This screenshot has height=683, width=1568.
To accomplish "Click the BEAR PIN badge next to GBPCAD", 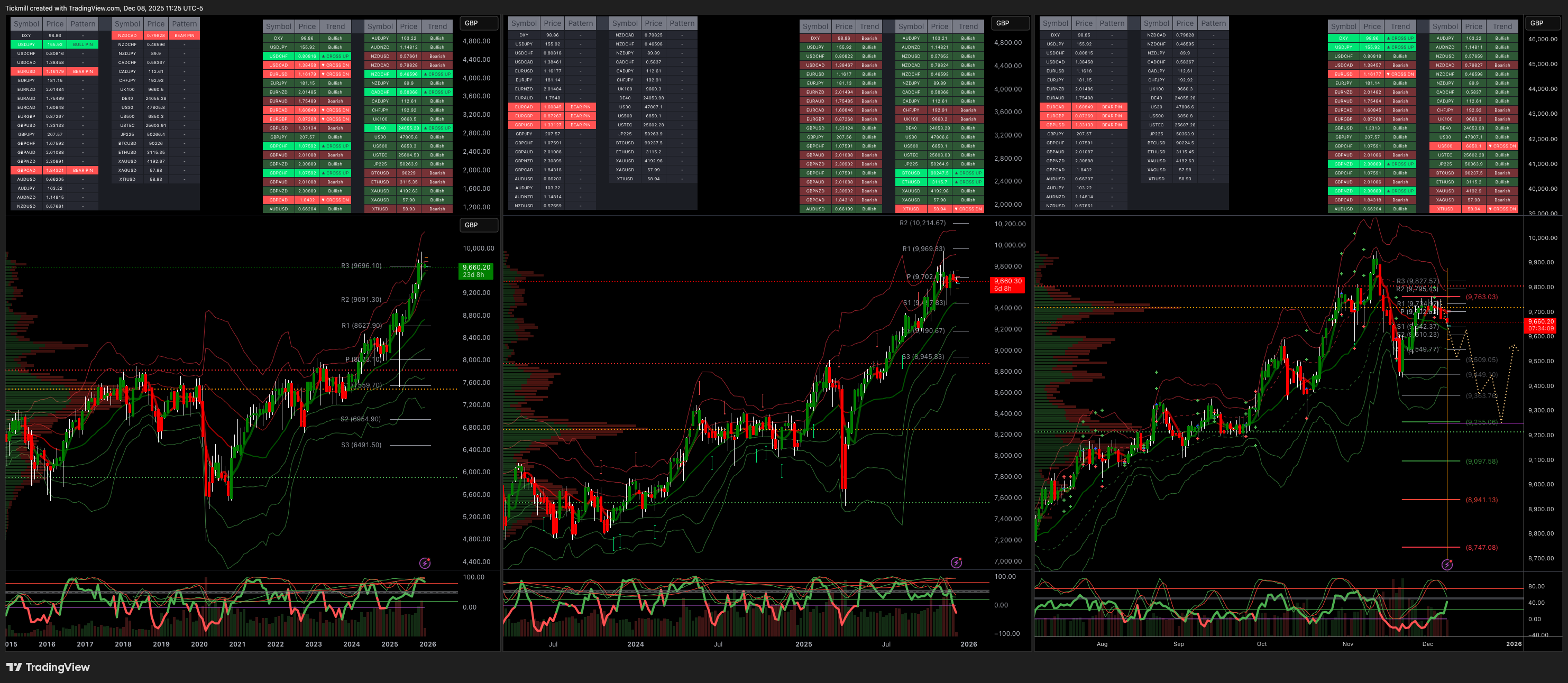I will pyautogui.click(x=84, y=170).
